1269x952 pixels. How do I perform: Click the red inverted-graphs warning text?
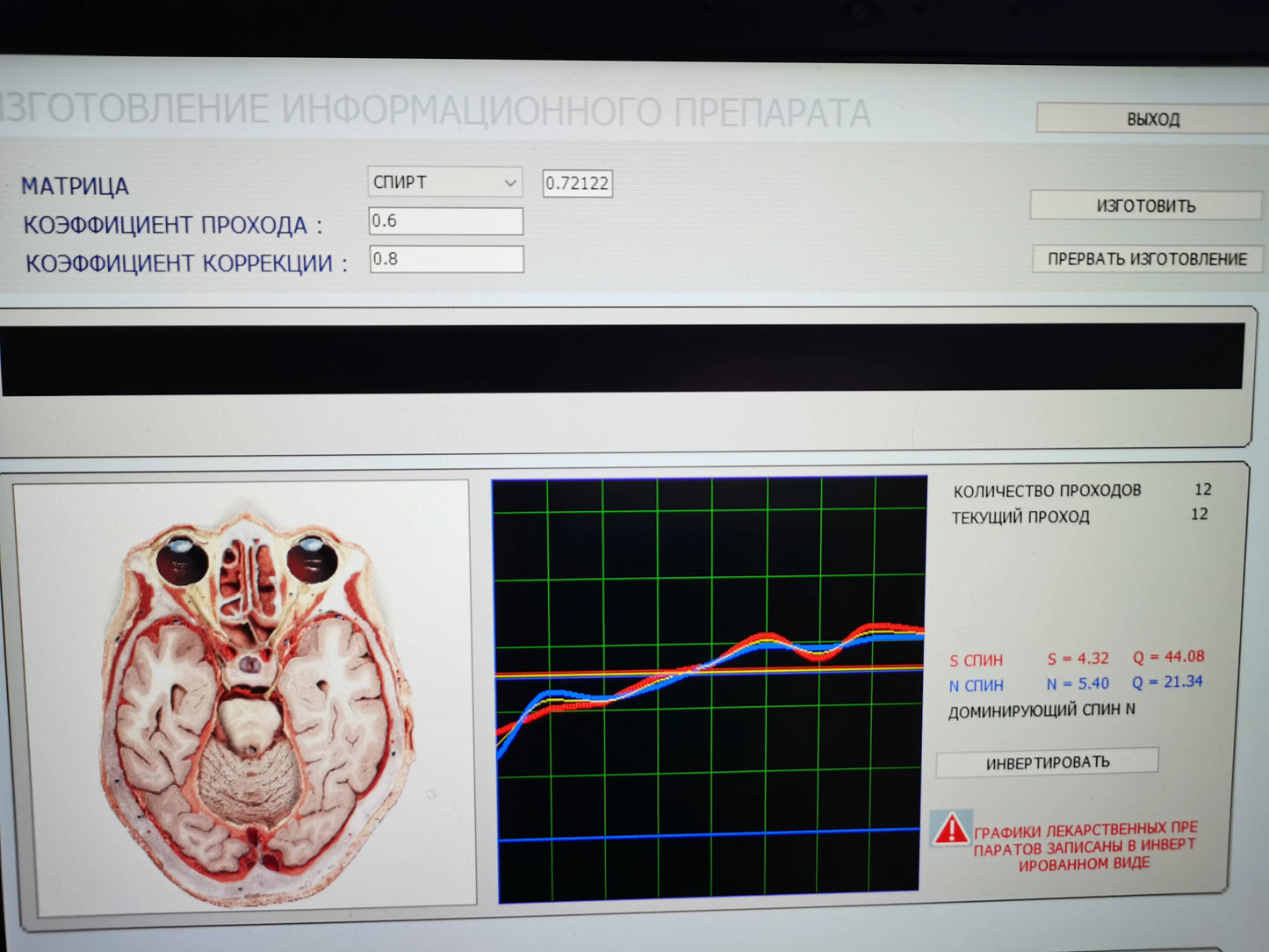[1085, 847]
